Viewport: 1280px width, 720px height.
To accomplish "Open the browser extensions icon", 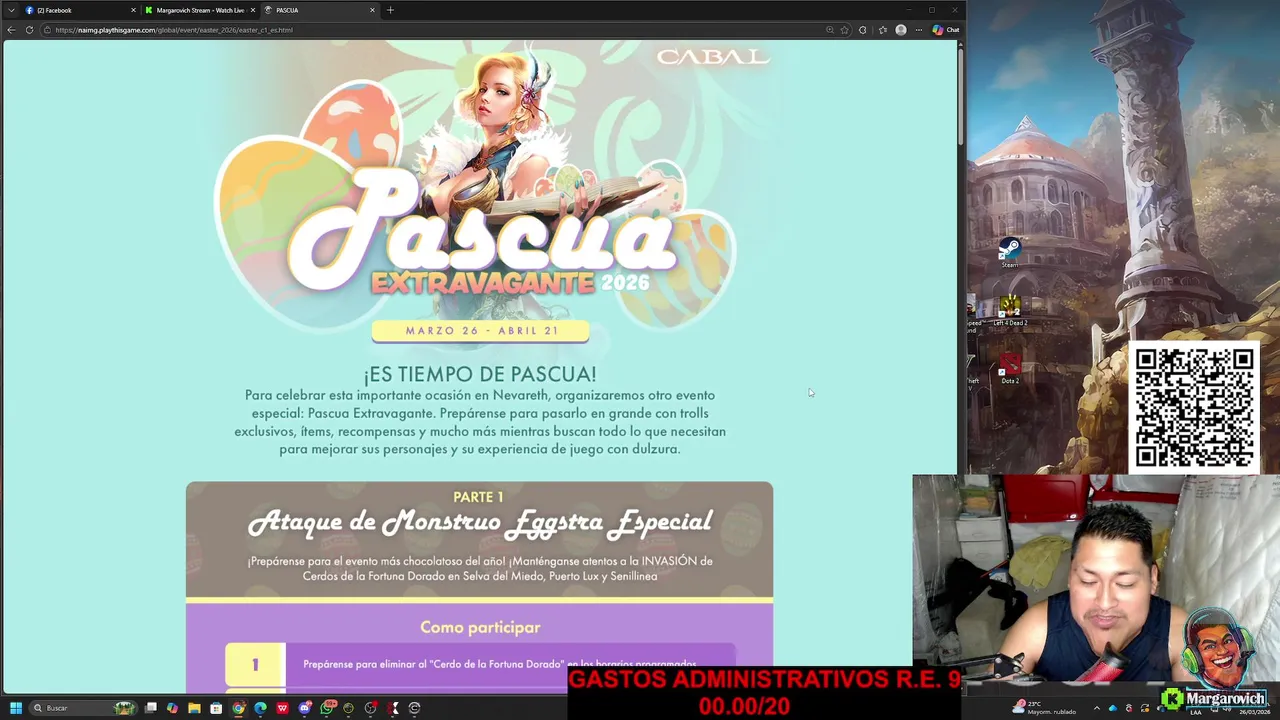I will point(863,30).
